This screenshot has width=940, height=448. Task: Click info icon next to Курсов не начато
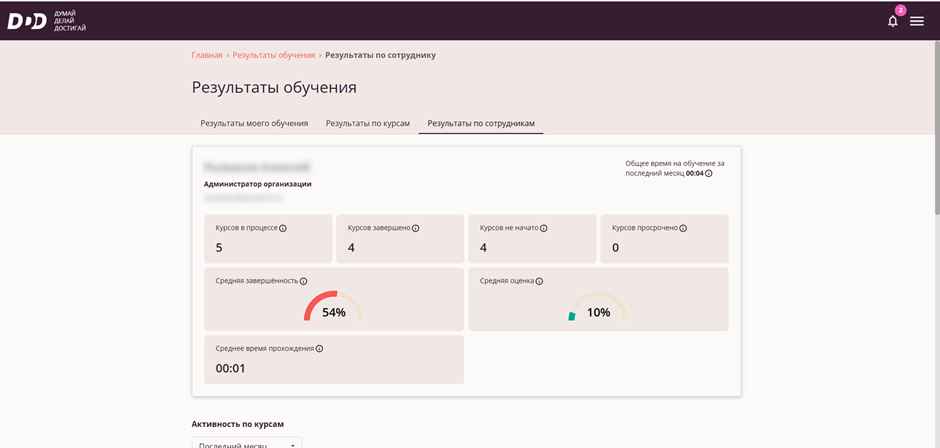(544, 228)
